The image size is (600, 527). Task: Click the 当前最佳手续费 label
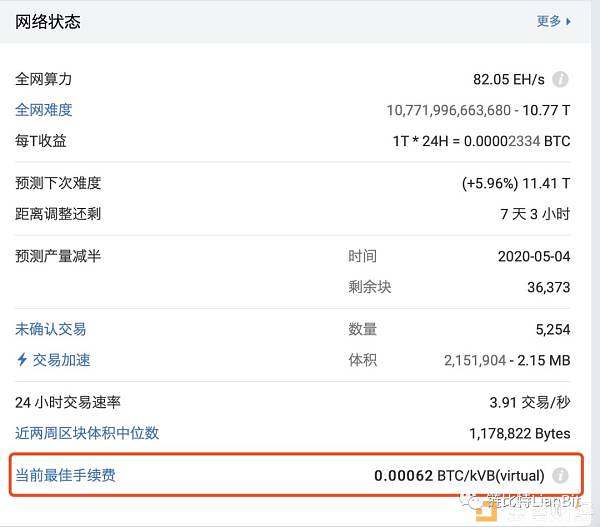tap(65, 476)
